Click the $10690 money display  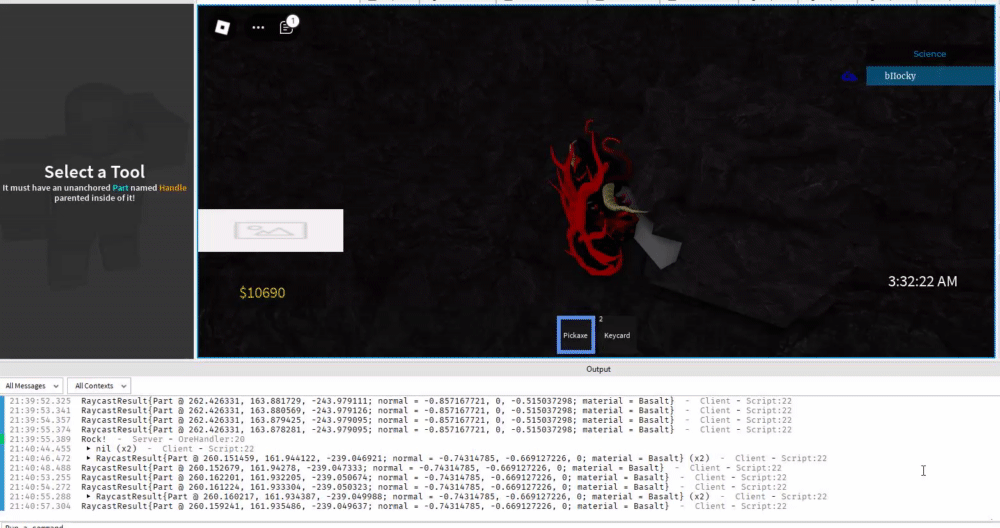262,293
